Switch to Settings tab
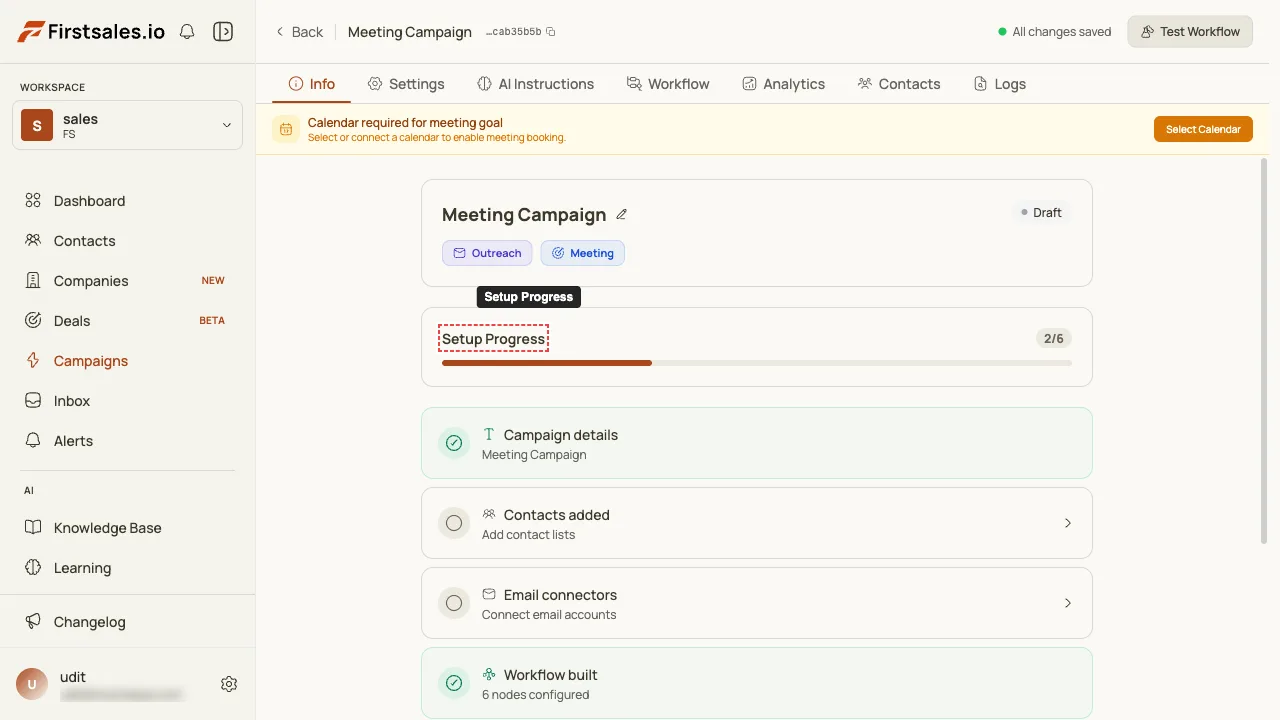Screen dimensions: 1280x720 [405, 84]
